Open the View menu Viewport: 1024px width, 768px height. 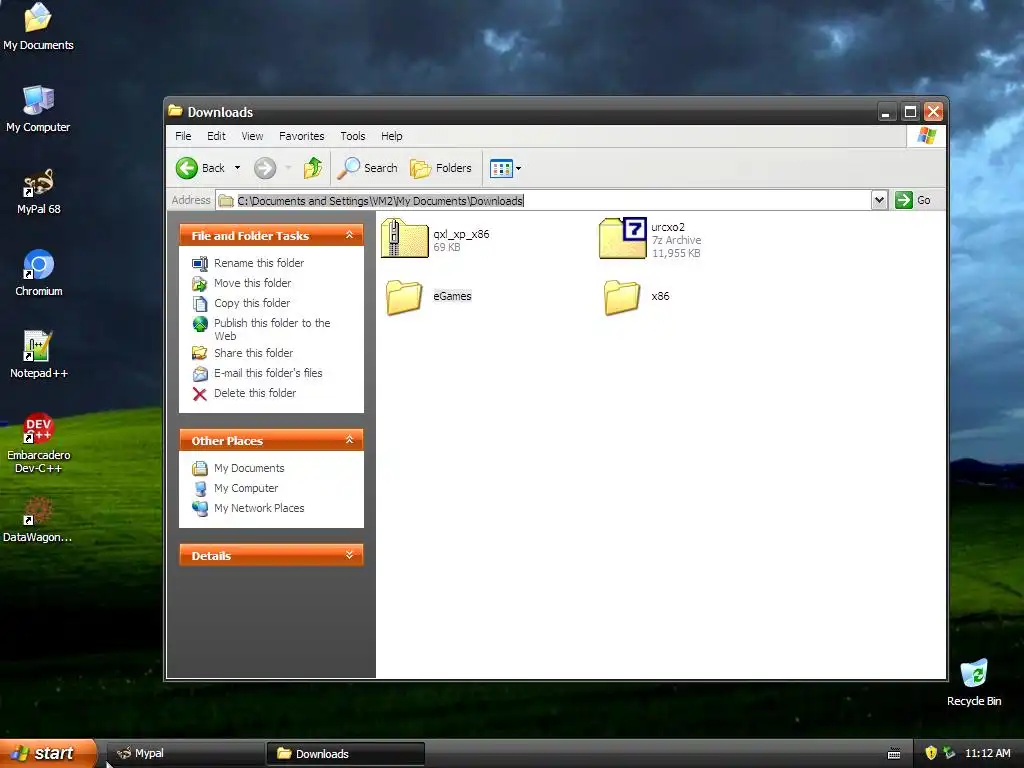coord(252,136)
